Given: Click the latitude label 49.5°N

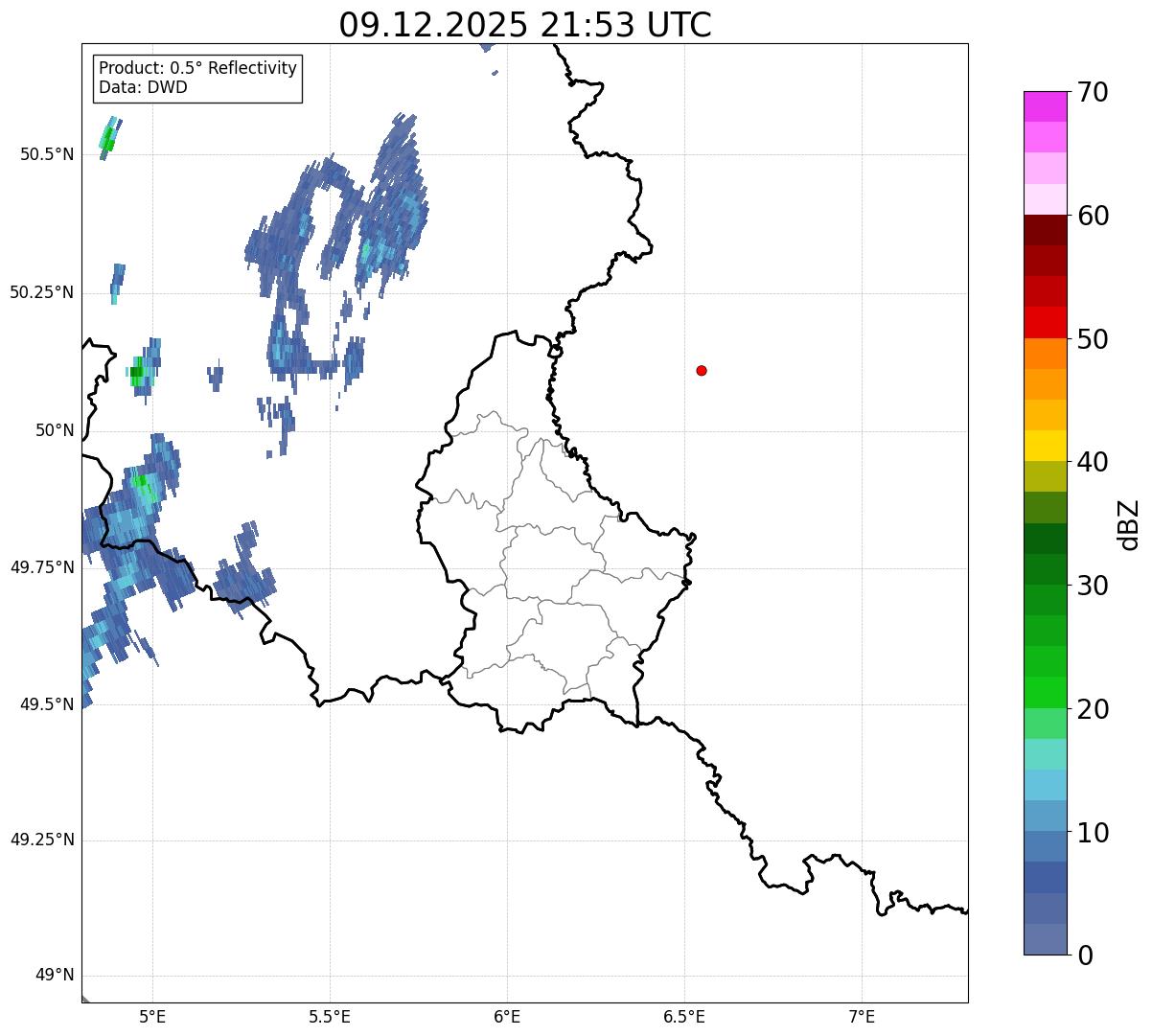Looking at the screenshot, I should (47, 704).
